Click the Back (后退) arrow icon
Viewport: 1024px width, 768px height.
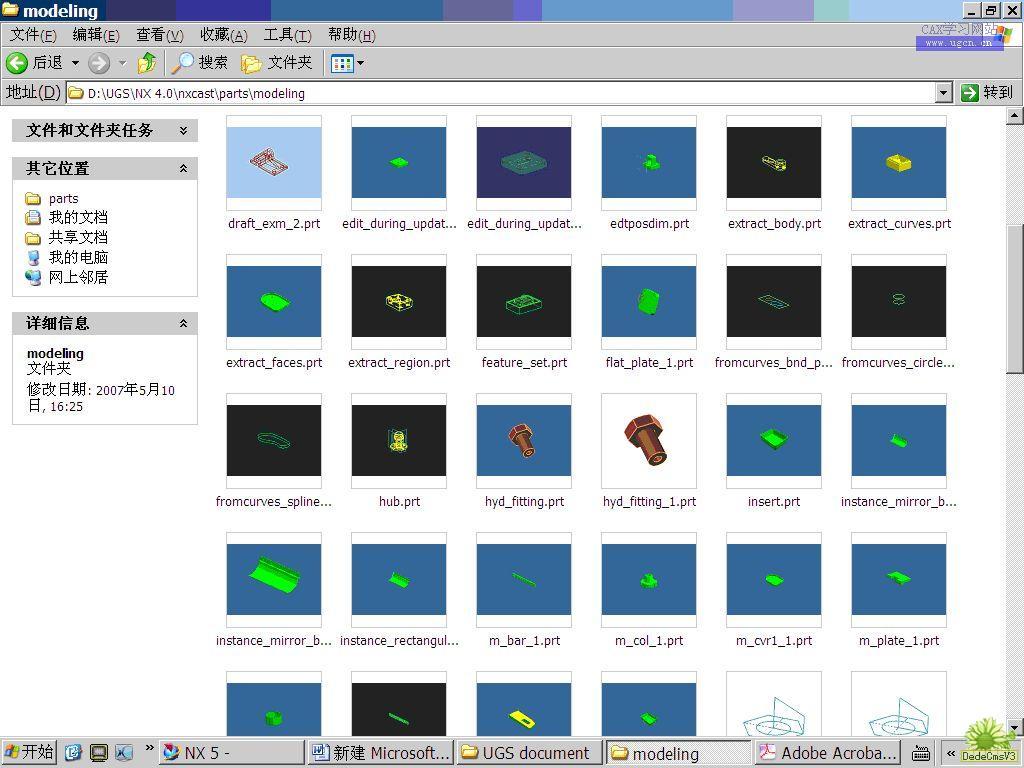click(17, 63)
